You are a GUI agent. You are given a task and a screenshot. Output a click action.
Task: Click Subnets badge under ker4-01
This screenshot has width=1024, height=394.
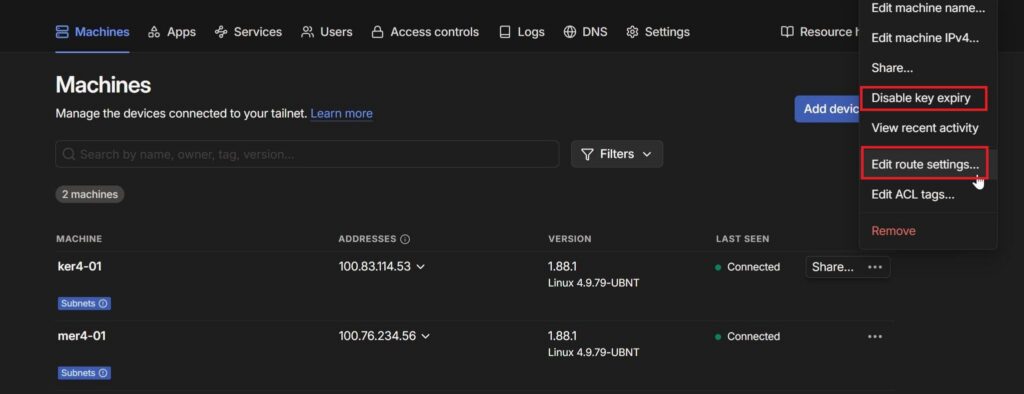[84, 304]
